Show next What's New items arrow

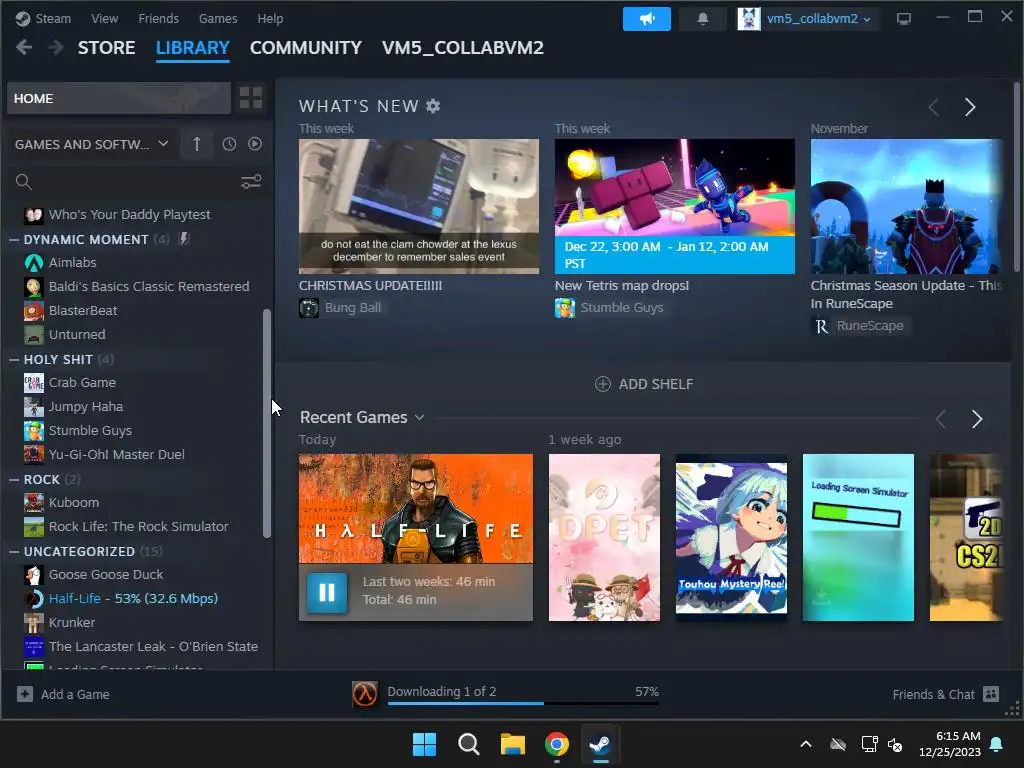pos(970,106)
